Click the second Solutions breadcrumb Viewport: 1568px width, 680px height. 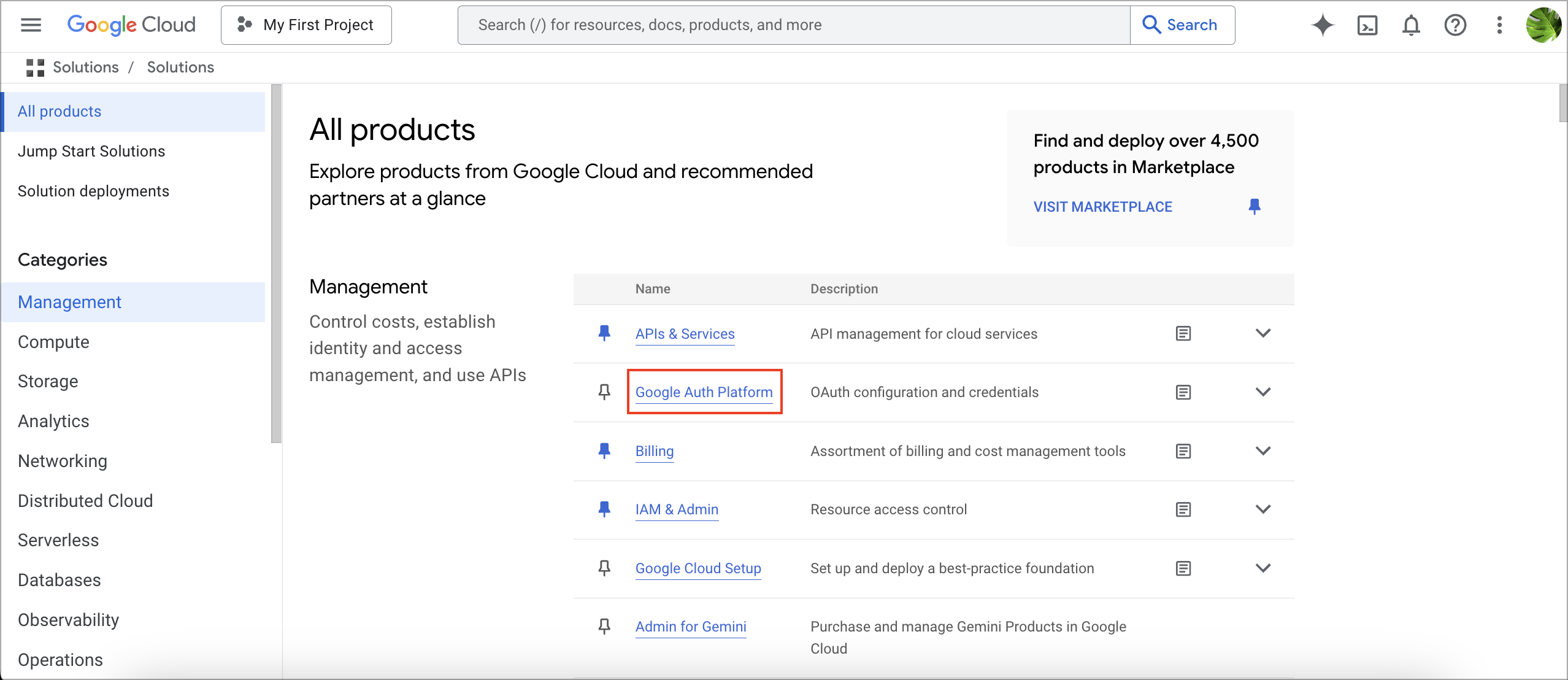(x=180, y=68)
